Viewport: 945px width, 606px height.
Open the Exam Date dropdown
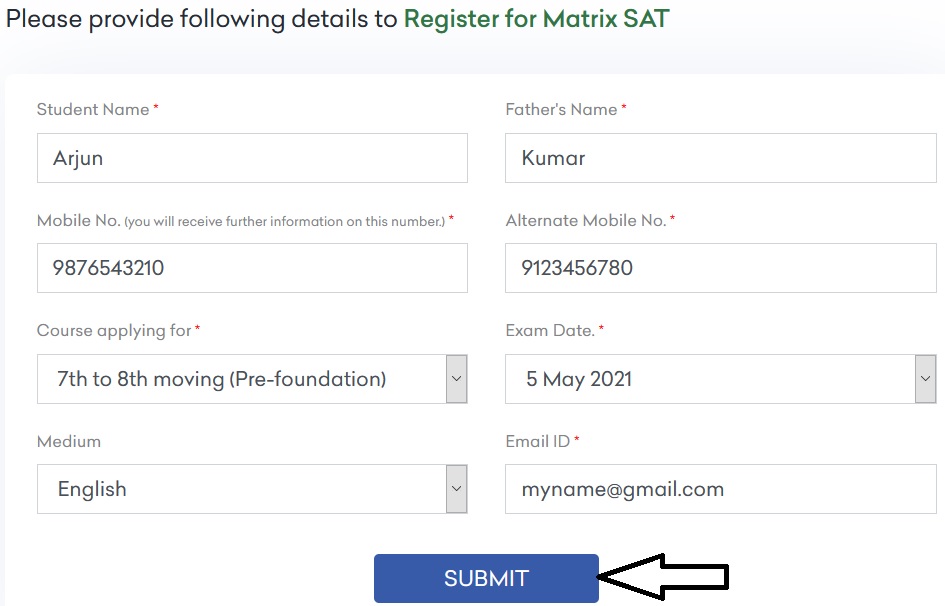point(708,379)
